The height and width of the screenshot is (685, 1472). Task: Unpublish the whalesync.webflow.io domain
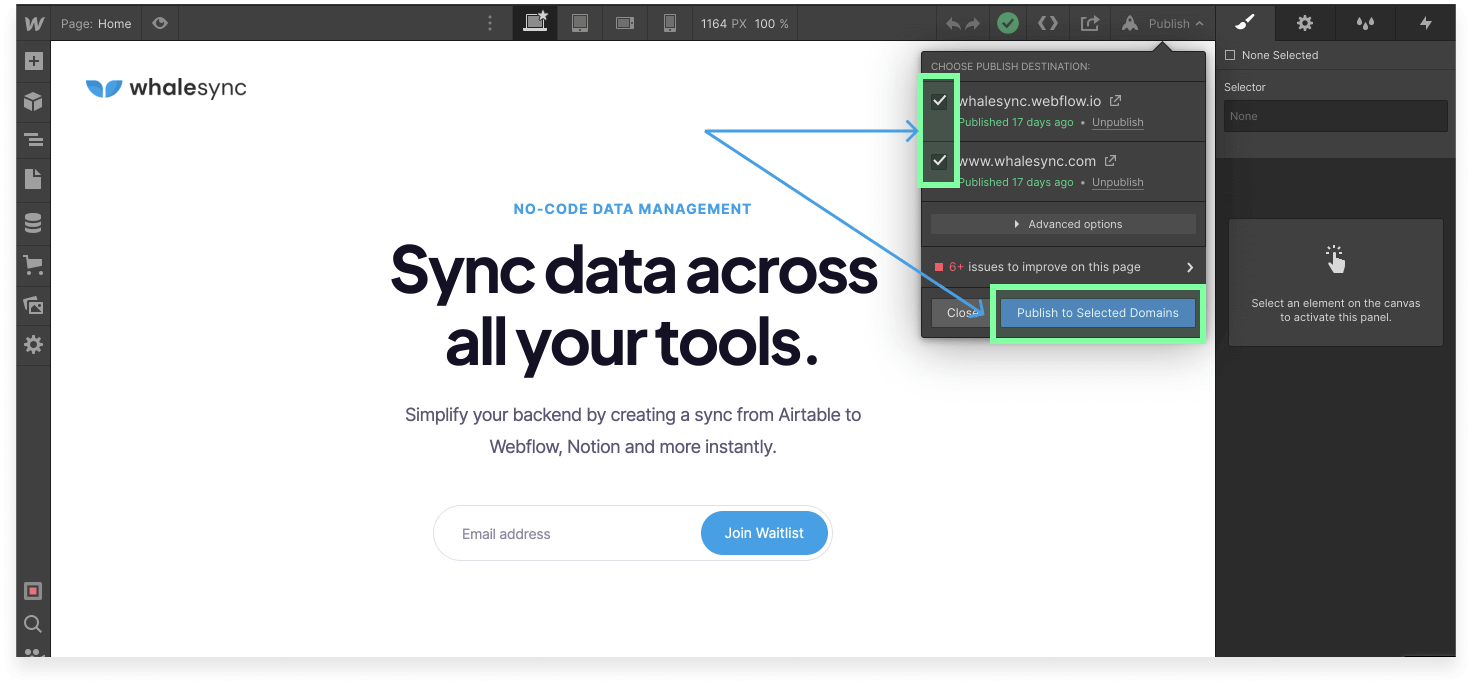(x=1117, y=122)
